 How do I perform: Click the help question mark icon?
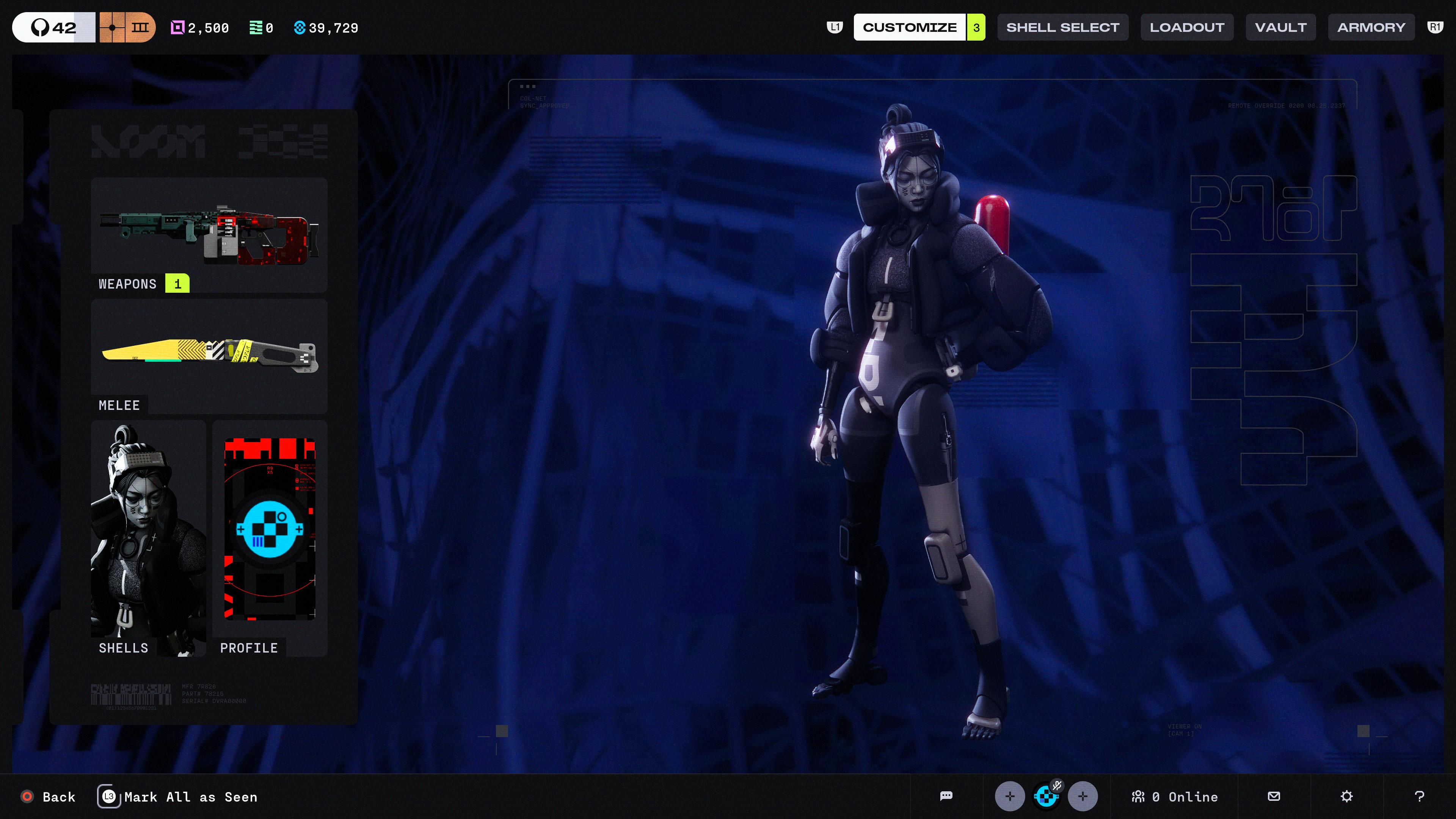click(1419, 796)
